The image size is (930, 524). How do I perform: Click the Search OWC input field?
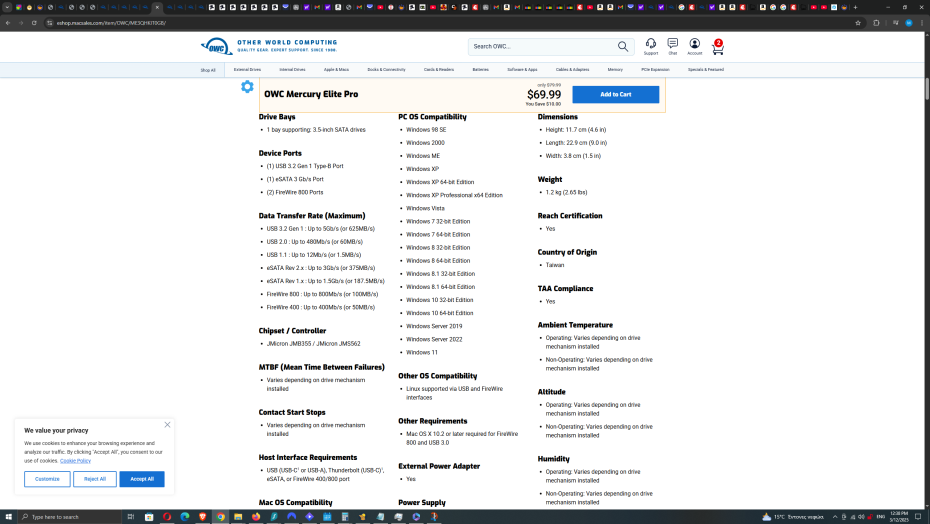click(543, 46)
